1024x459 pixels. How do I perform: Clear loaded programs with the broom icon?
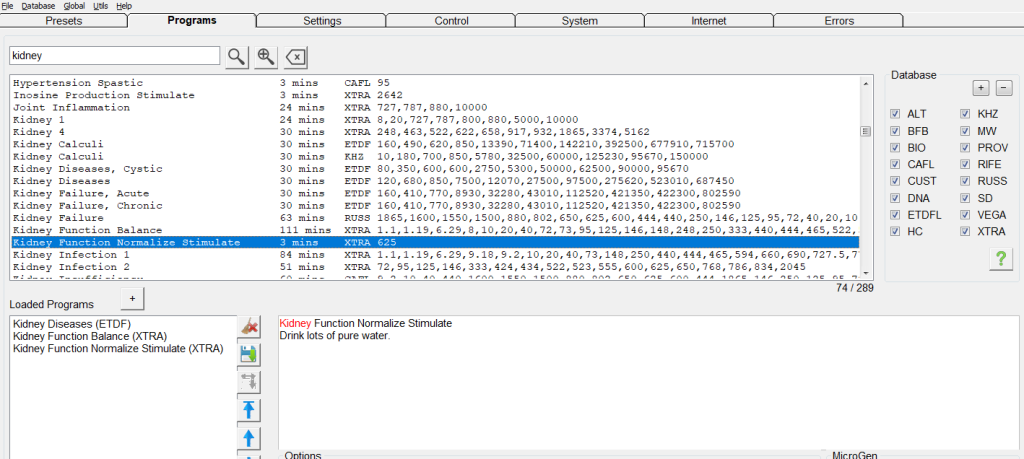click(249, 327)
